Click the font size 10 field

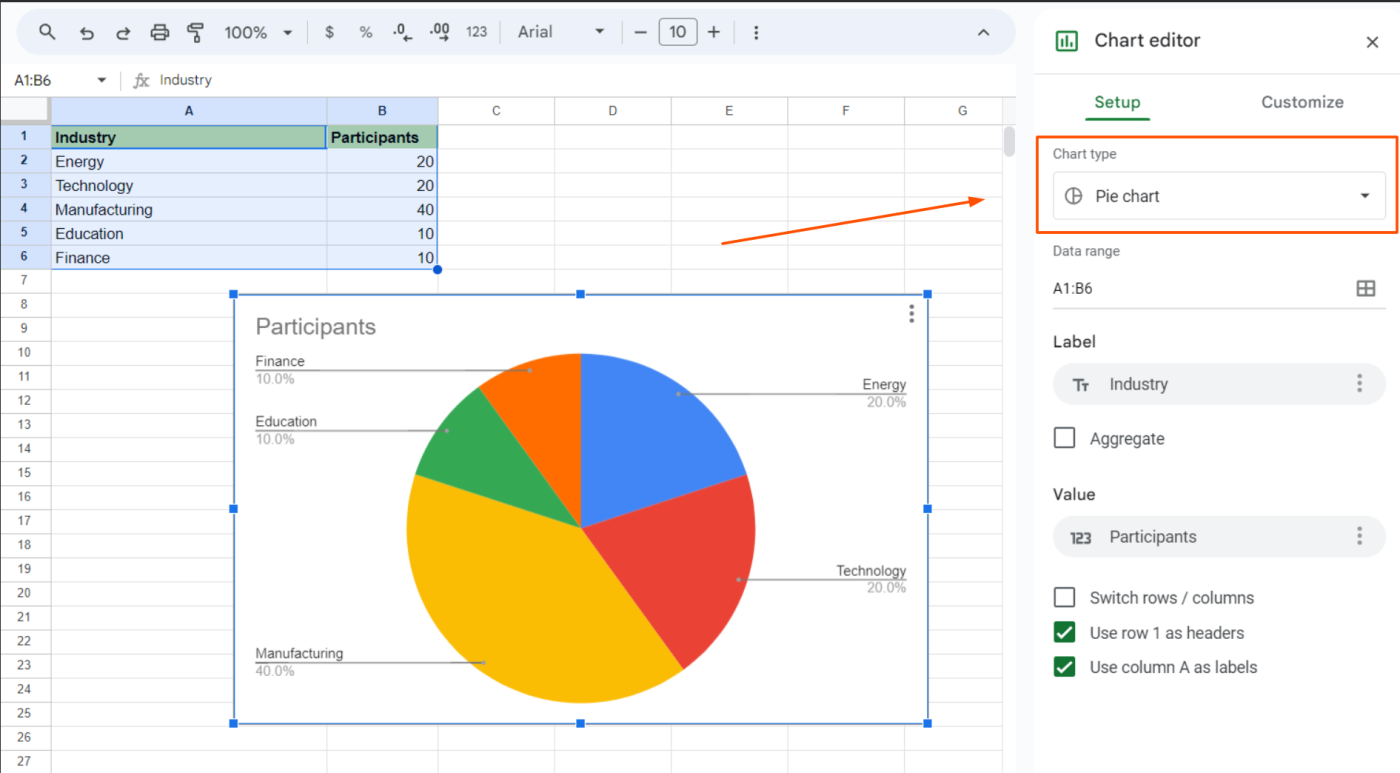pos(677,32)
